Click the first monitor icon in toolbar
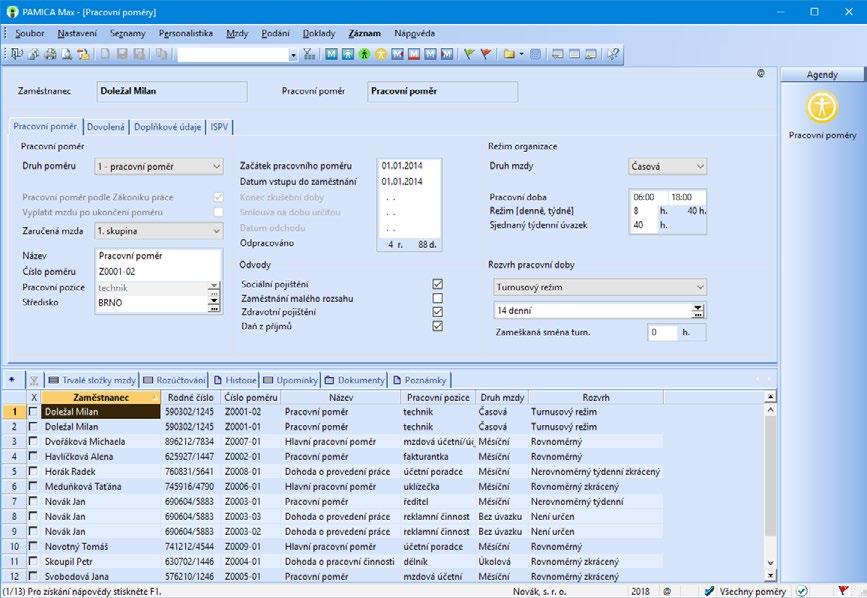The width and height of the screenshot is (867, 598). point(557,54)
